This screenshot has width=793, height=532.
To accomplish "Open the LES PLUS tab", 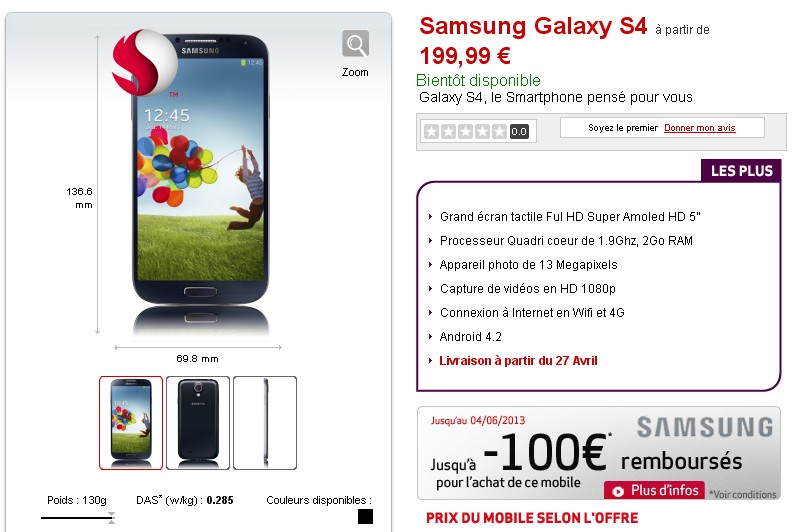I will coord(741,171).
